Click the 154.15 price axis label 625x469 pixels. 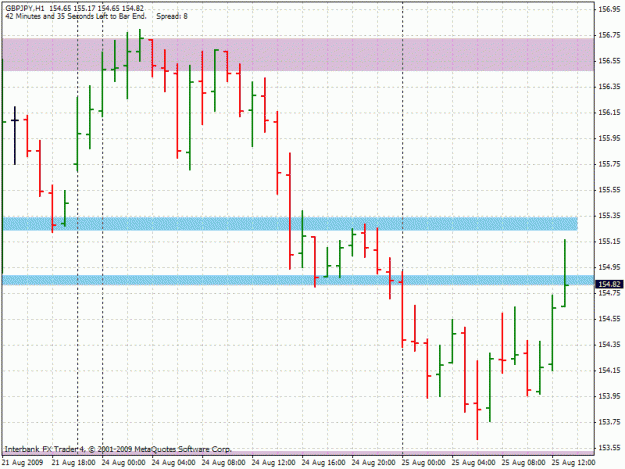[x=609, y=370]
